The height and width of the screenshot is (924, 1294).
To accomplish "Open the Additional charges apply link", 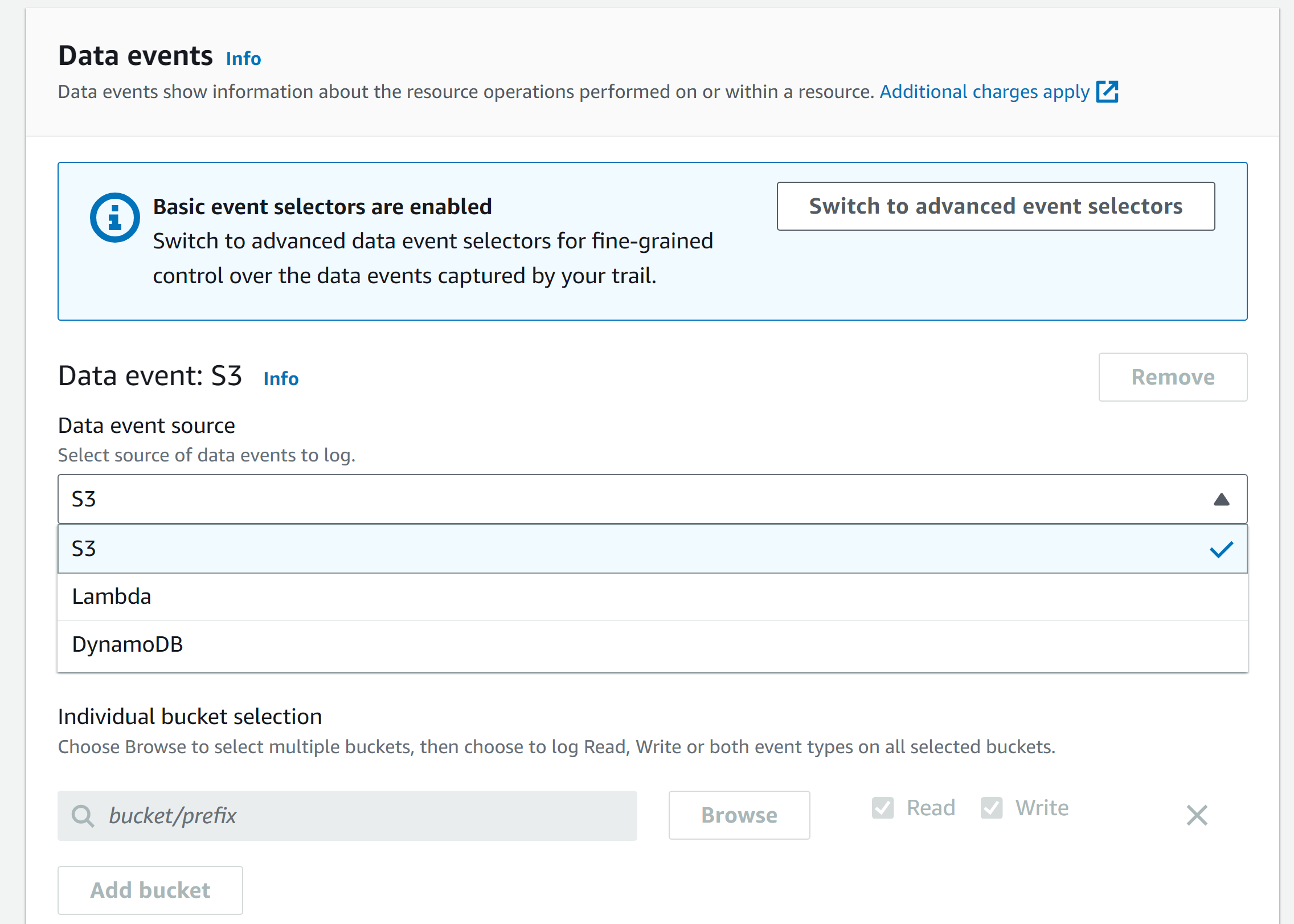I will click(984, 92).
